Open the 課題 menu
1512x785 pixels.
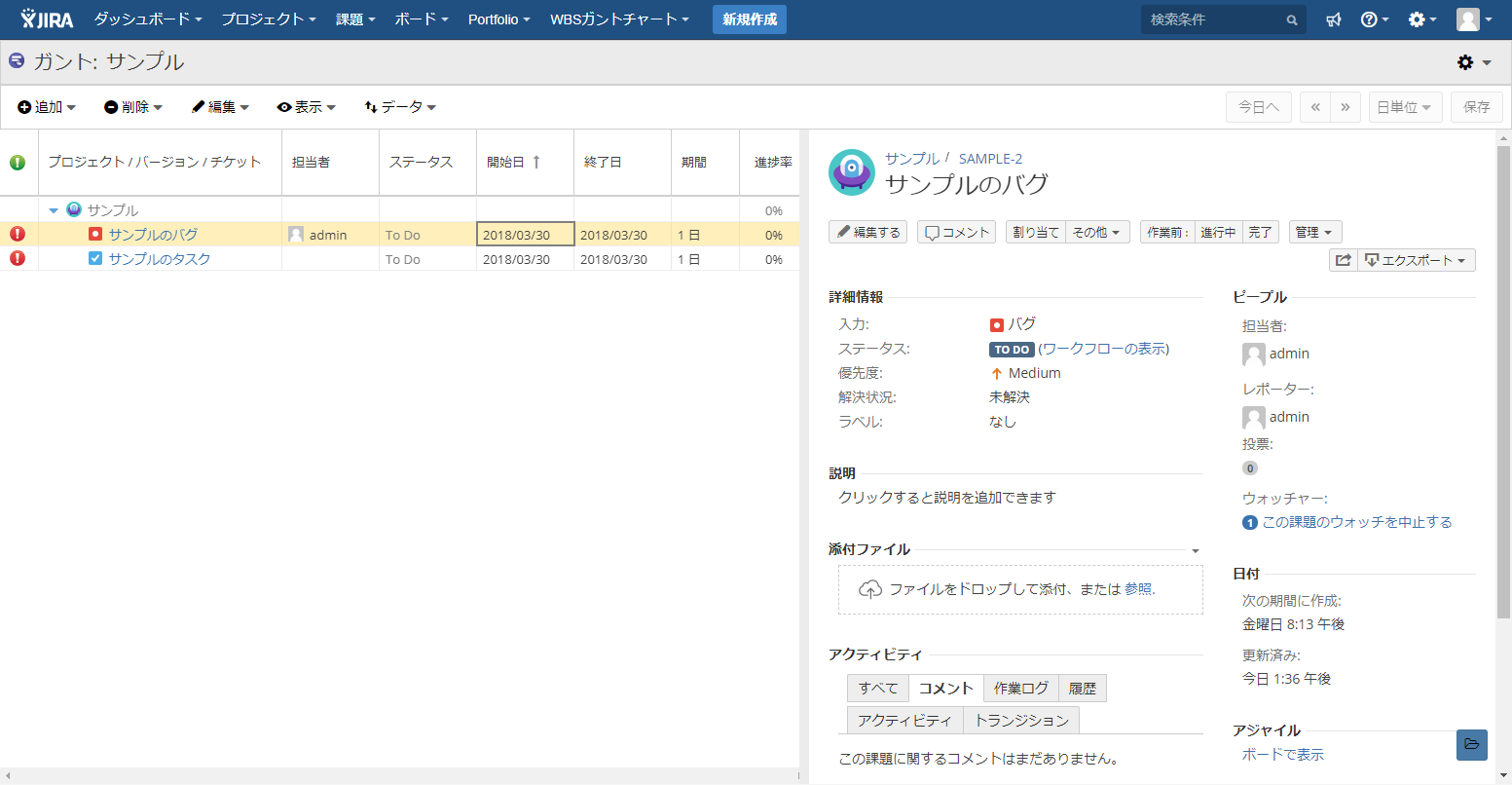355,19
